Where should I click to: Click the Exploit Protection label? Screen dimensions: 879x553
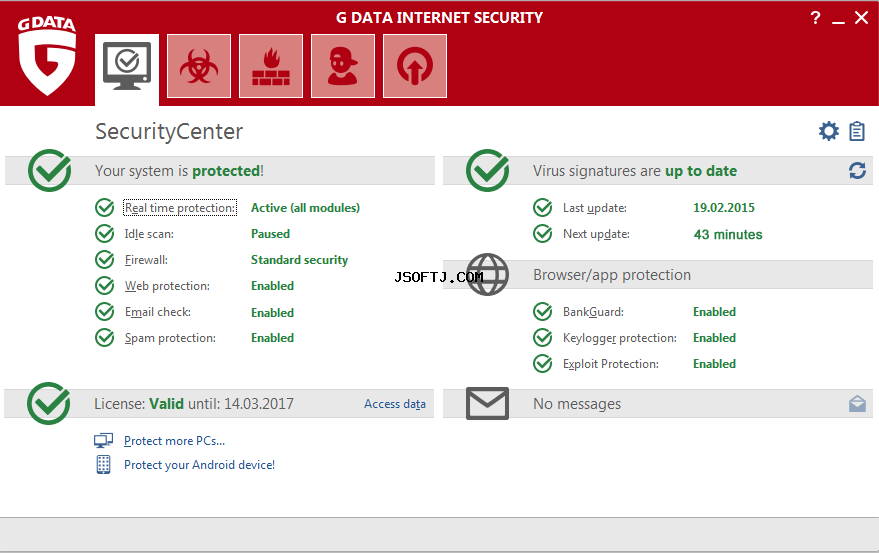pyautogui.click(x=610, y=364)
